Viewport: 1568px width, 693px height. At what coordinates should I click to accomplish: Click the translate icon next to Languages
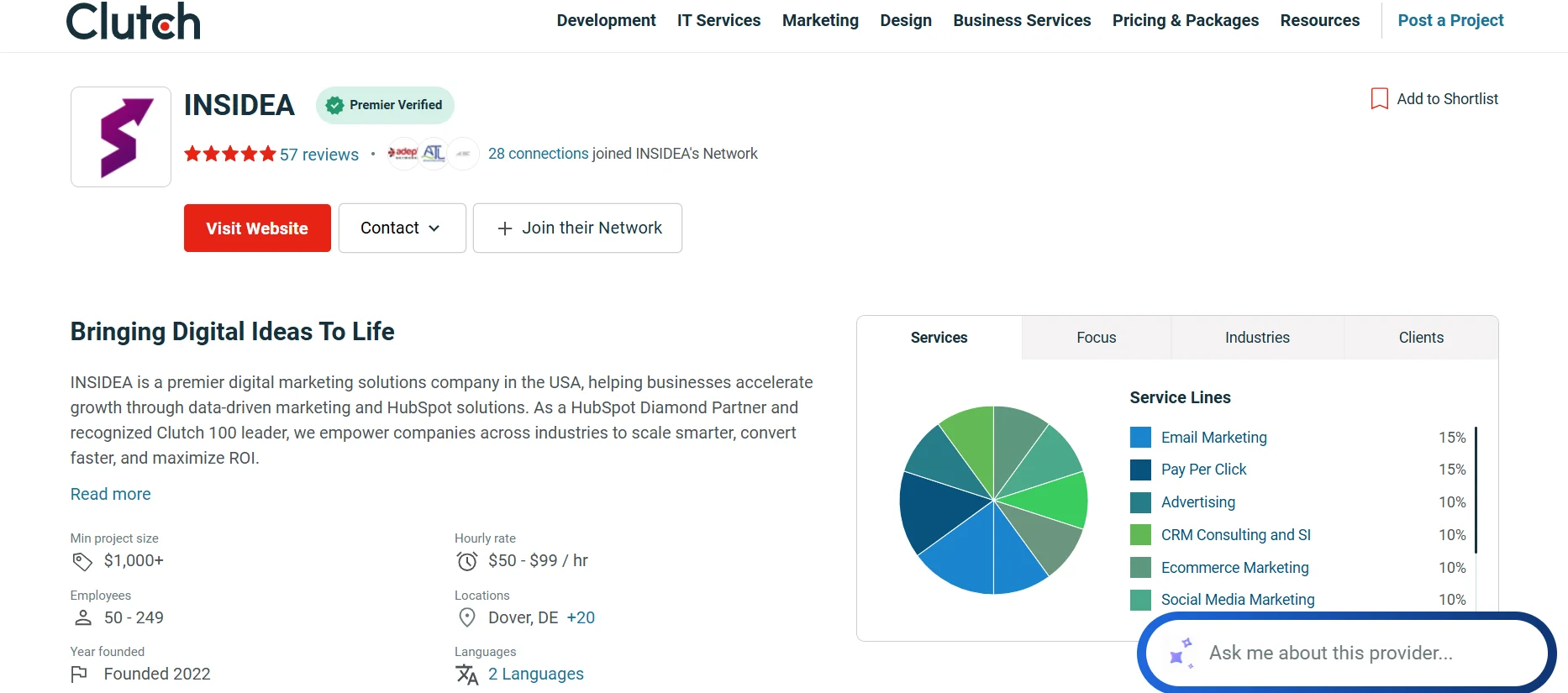coord(466,675)
